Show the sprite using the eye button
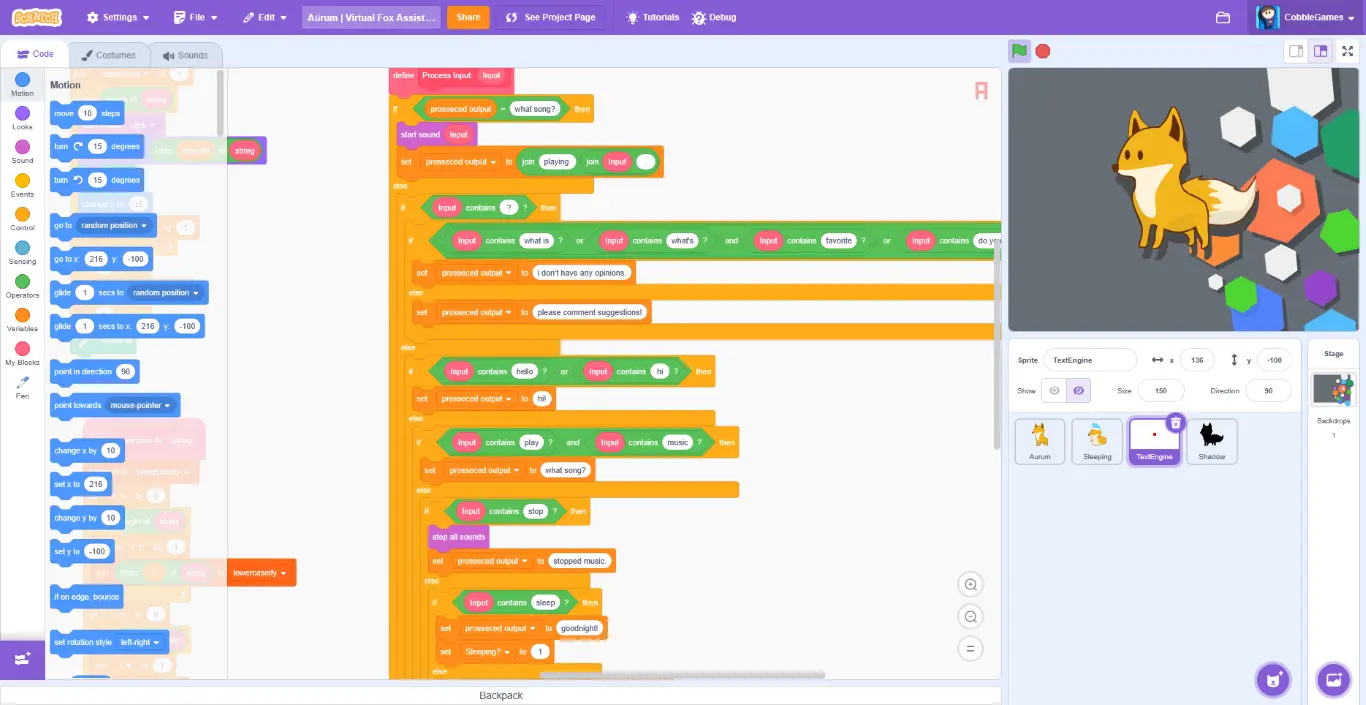The width and height of the screenshot is (1366, 705). 1054,391
